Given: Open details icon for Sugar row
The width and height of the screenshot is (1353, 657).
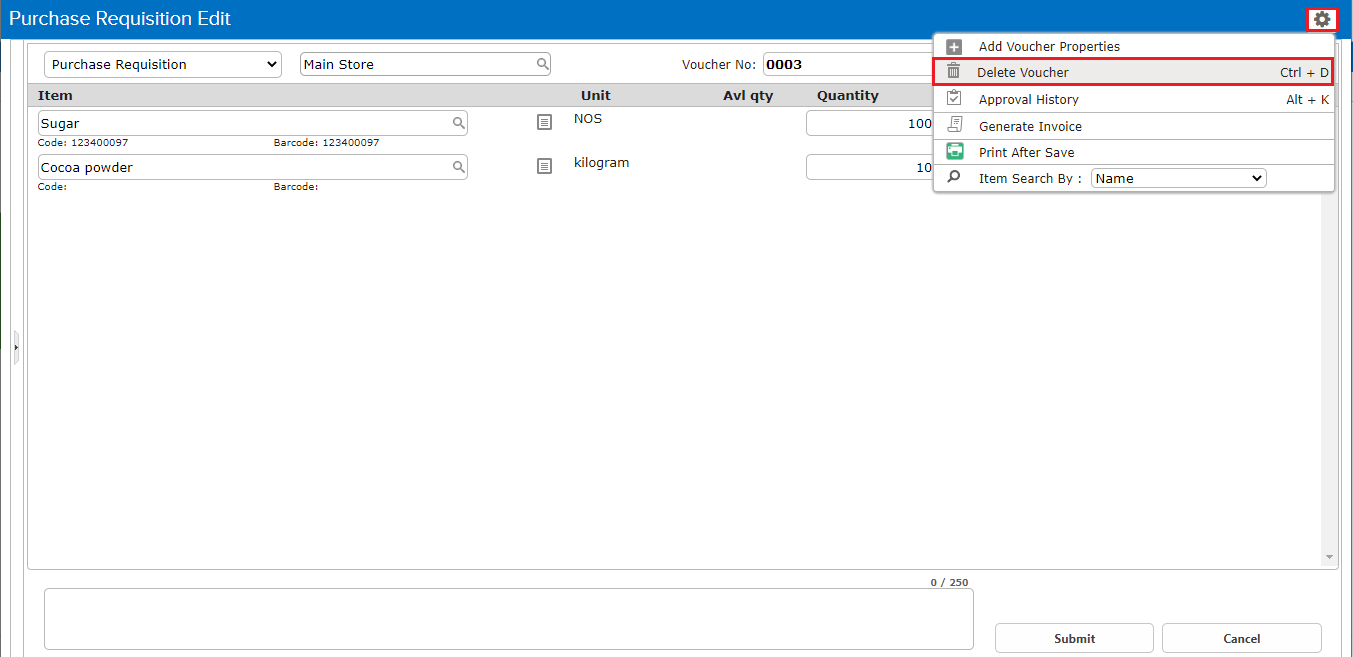Looking at the screenshot, I should click(544, 122).
